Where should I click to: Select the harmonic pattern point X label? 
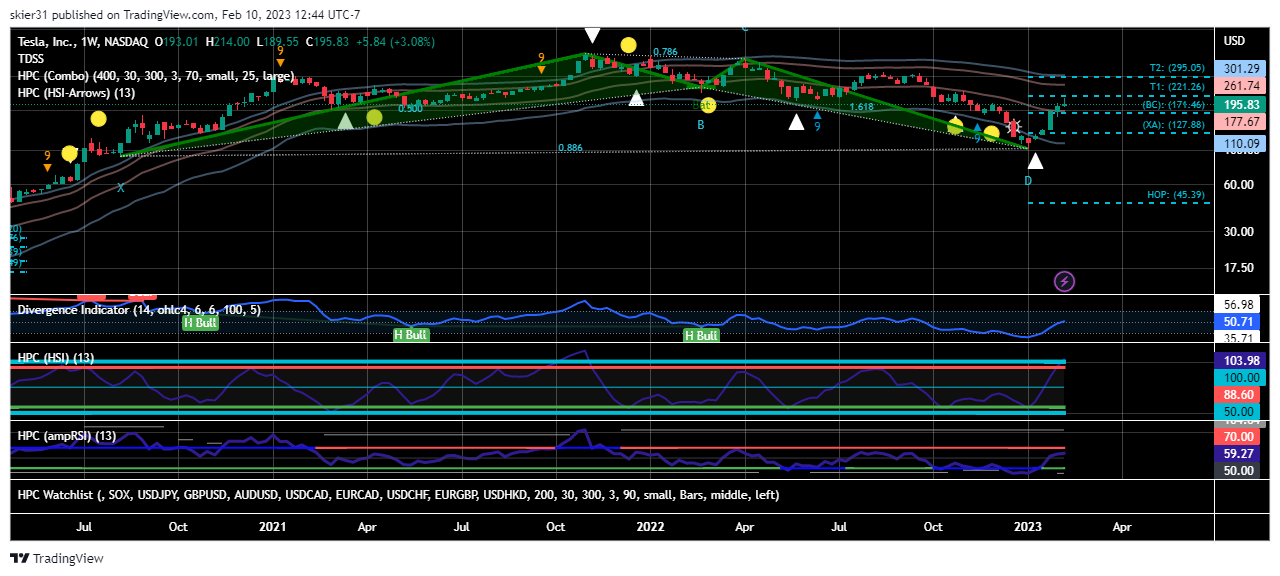point(121,187)
